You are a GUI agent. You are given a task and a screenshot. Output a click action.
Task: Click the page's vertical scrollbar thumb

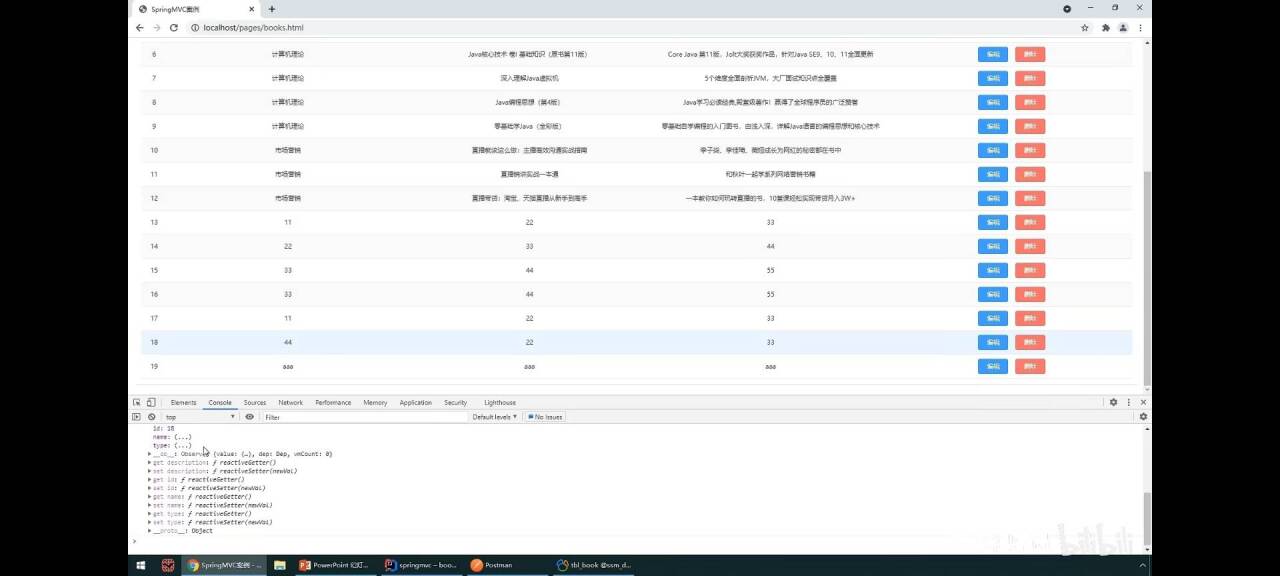pyautogui.click(x=1147, y=277)
